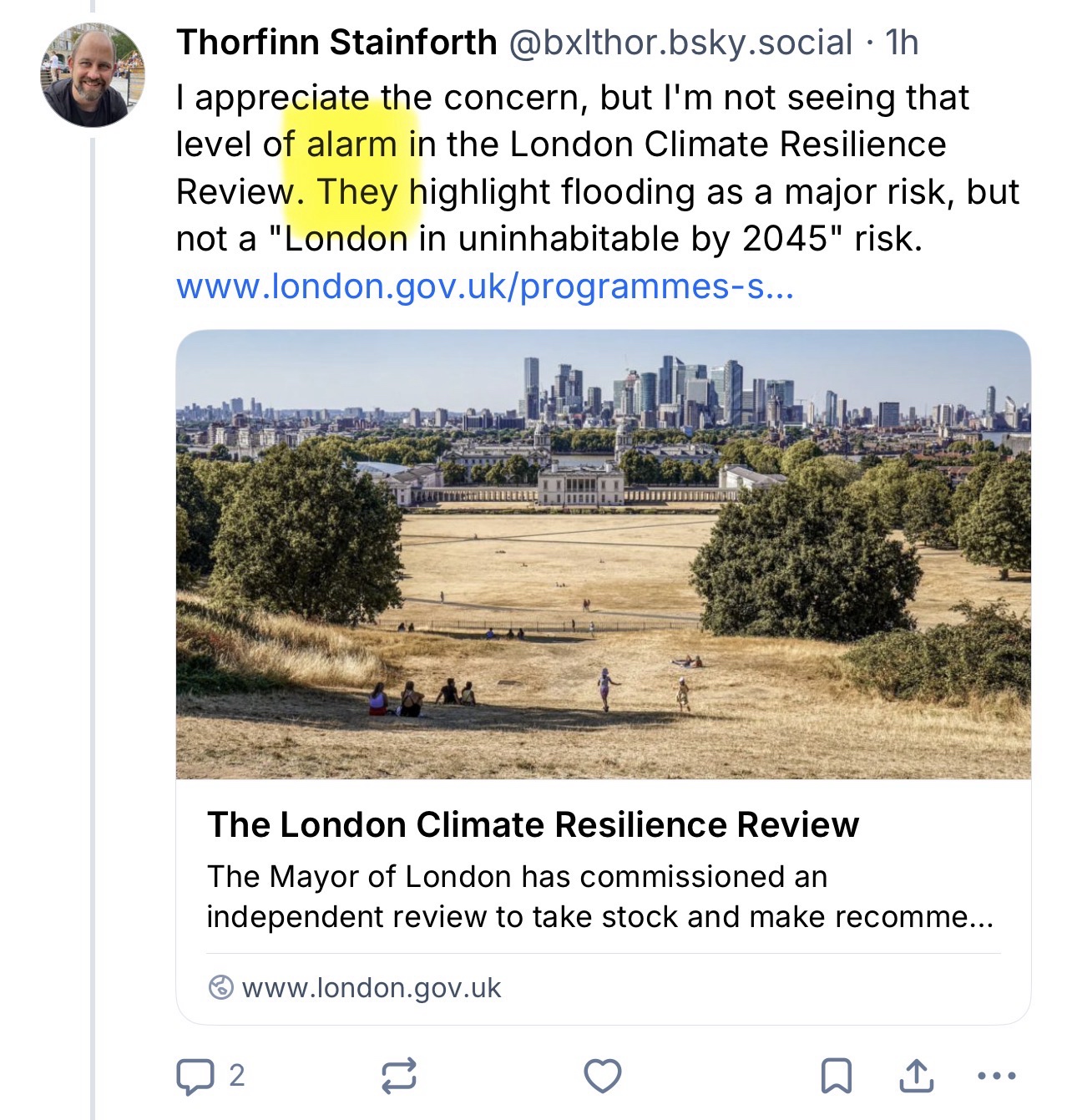Click the 1h post timestamp
Screen dimensions: 1072x1120
click(x=902, y=42)
